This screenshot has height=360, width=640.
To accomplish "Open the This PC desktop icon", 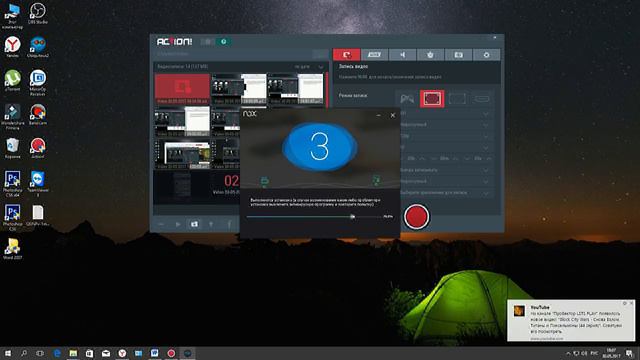I will click(12, 16).
